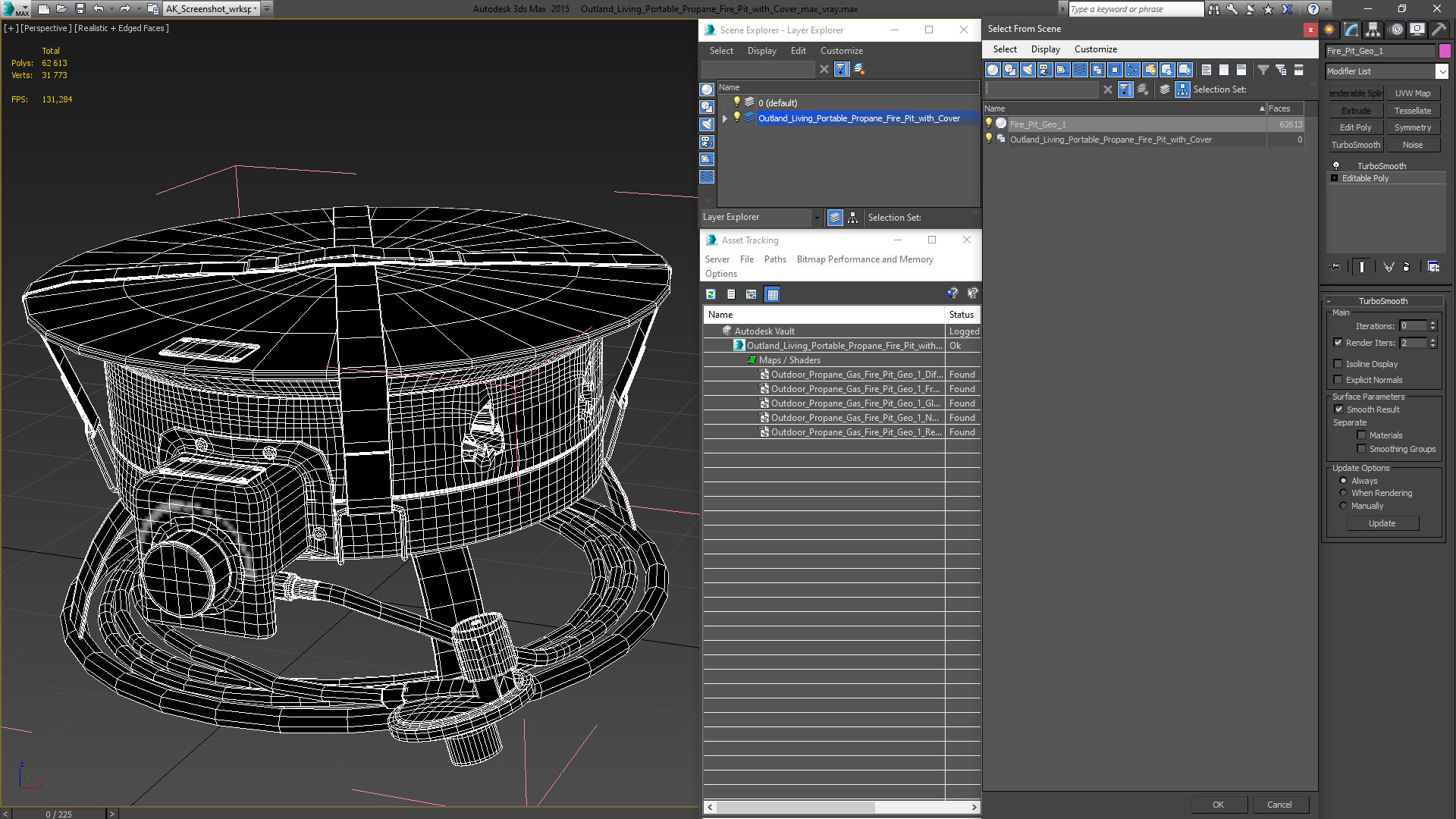Toggle Render Iters checkbox
This screenshot has width=1456, height=819.
point(1338,343)
